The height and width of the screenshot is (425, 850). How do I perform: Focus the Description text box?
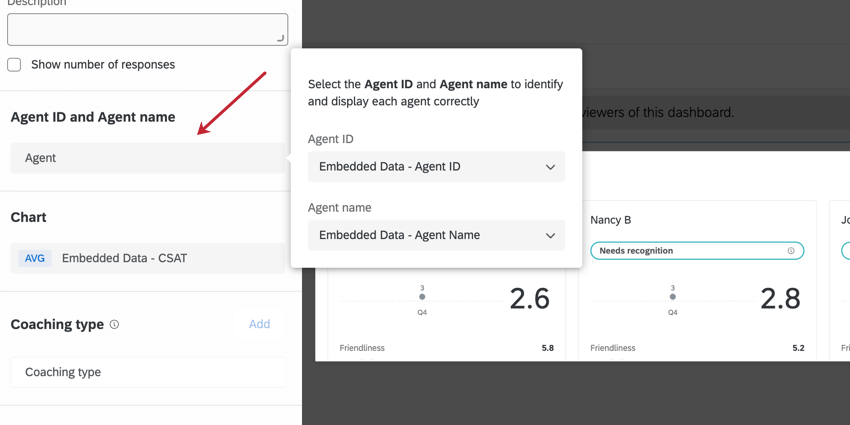[x=147, y=29]
